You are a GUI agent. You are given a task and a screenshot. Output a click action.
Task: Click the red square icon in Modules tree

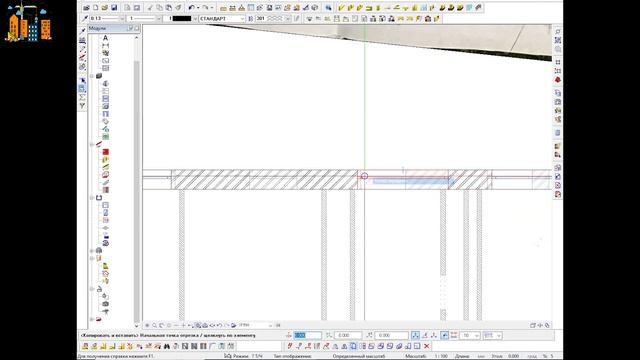pyautogui.click(x=105, y=152)
